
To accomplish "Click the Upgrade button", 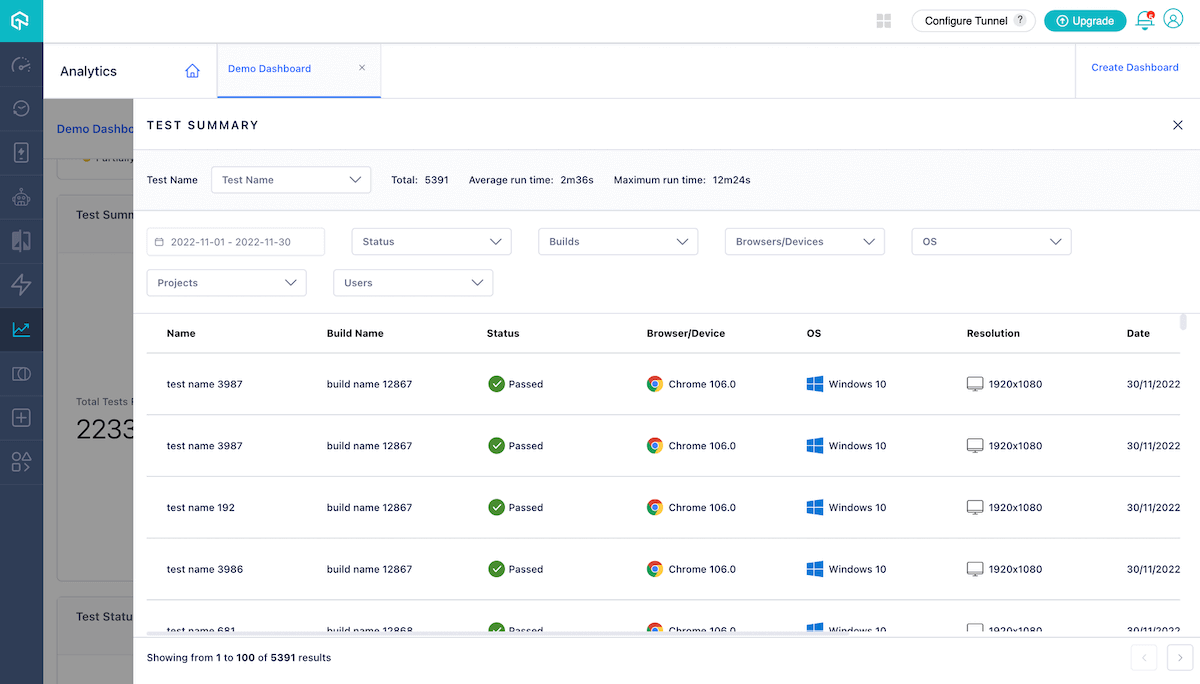I will [1085, 21].
